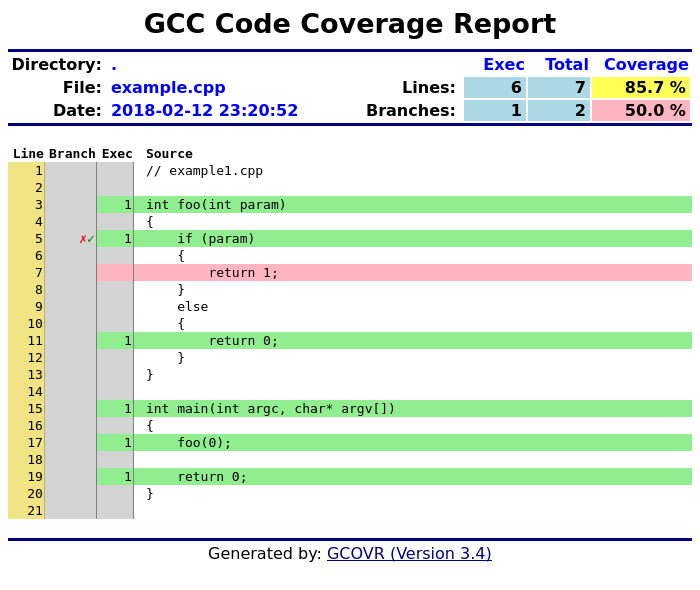Click the 'File:' label

(x=82, y=87)
